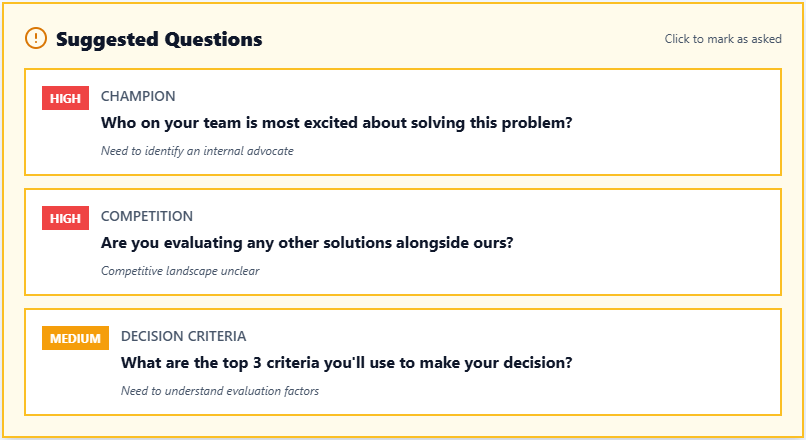Image resolution: width=806 pixels, height=440 pixels.
Task: Click the alert icon beside Suggested Questions
Action: coord(36,39)
